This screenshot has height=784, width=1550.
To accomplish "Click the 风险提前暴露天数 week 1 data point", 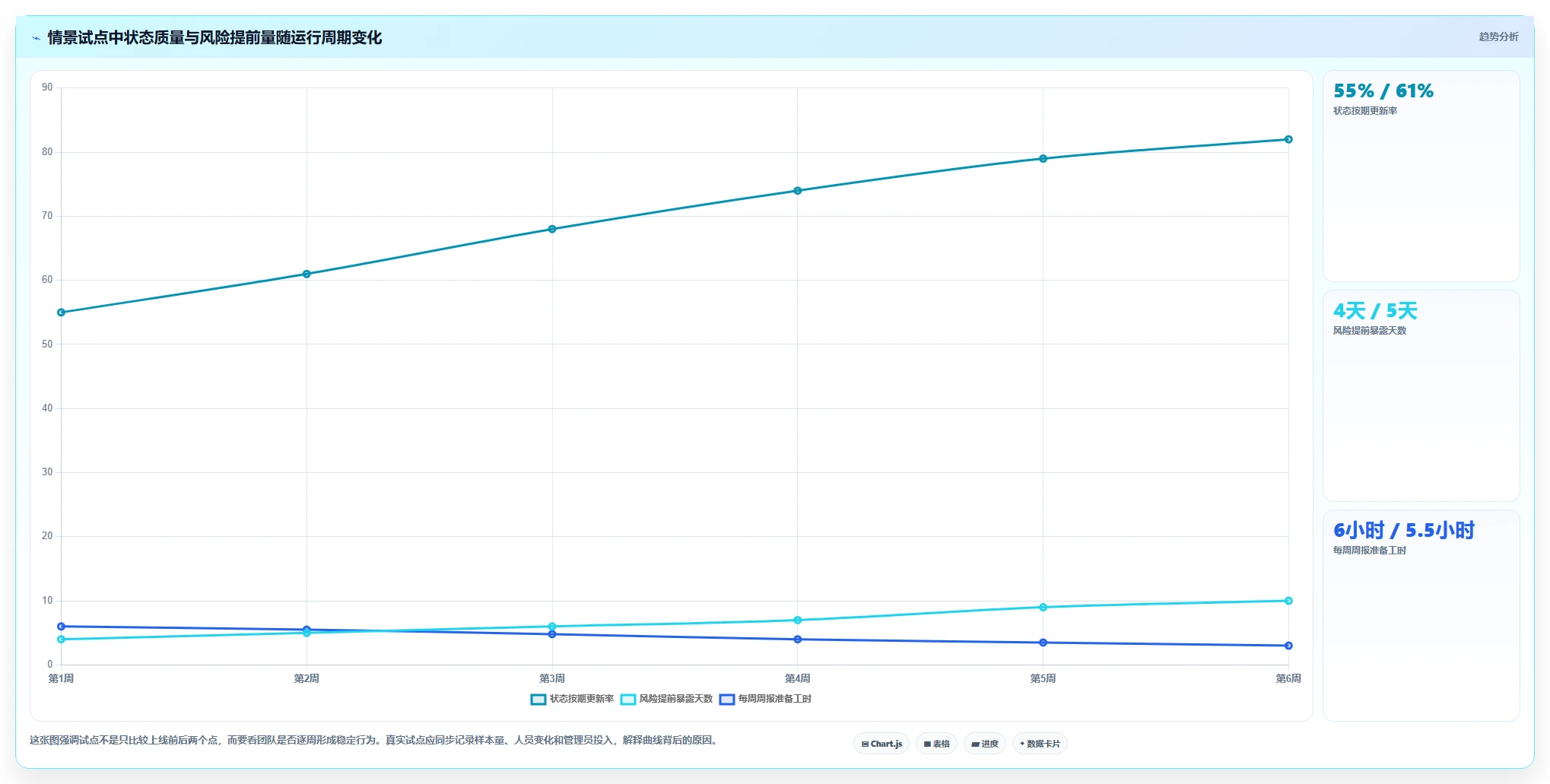I will (x=61, y=640).
